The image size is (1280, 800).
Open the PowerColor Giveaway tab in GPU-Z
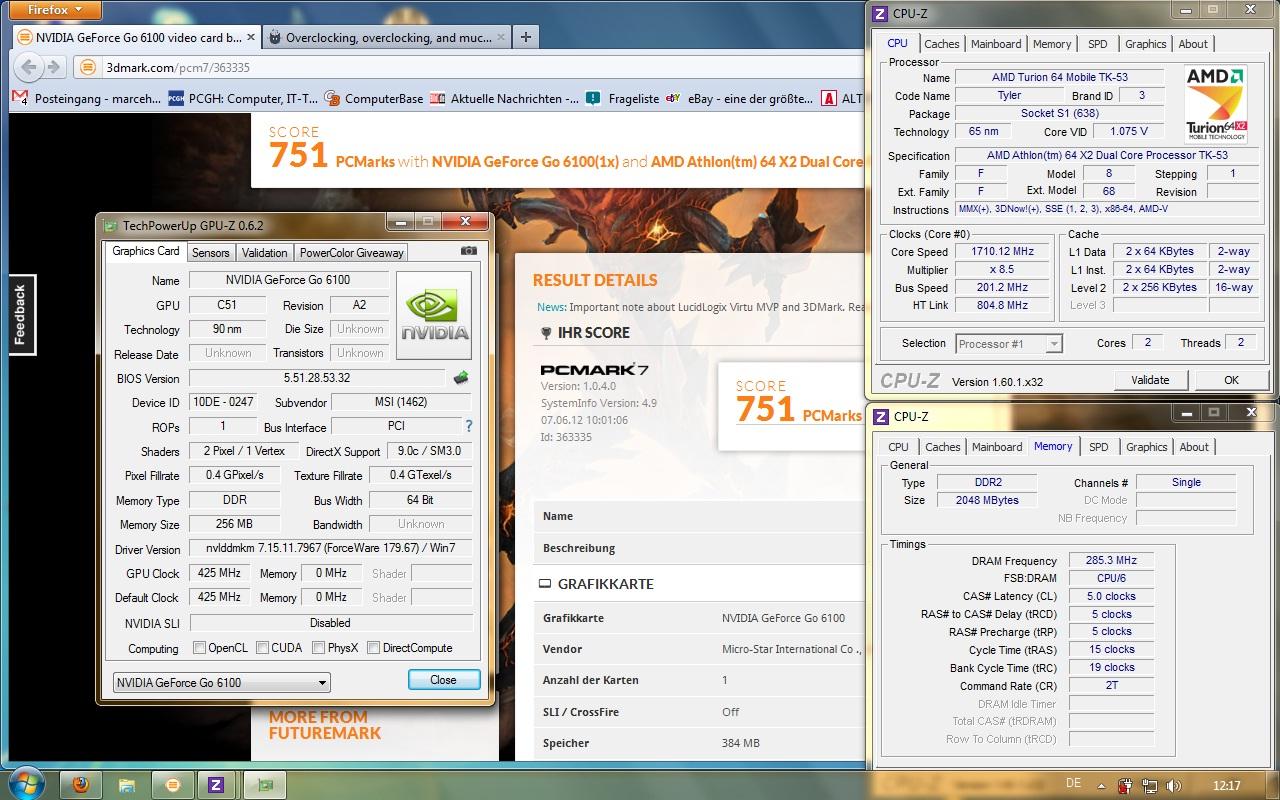click(x=351, y=253)
